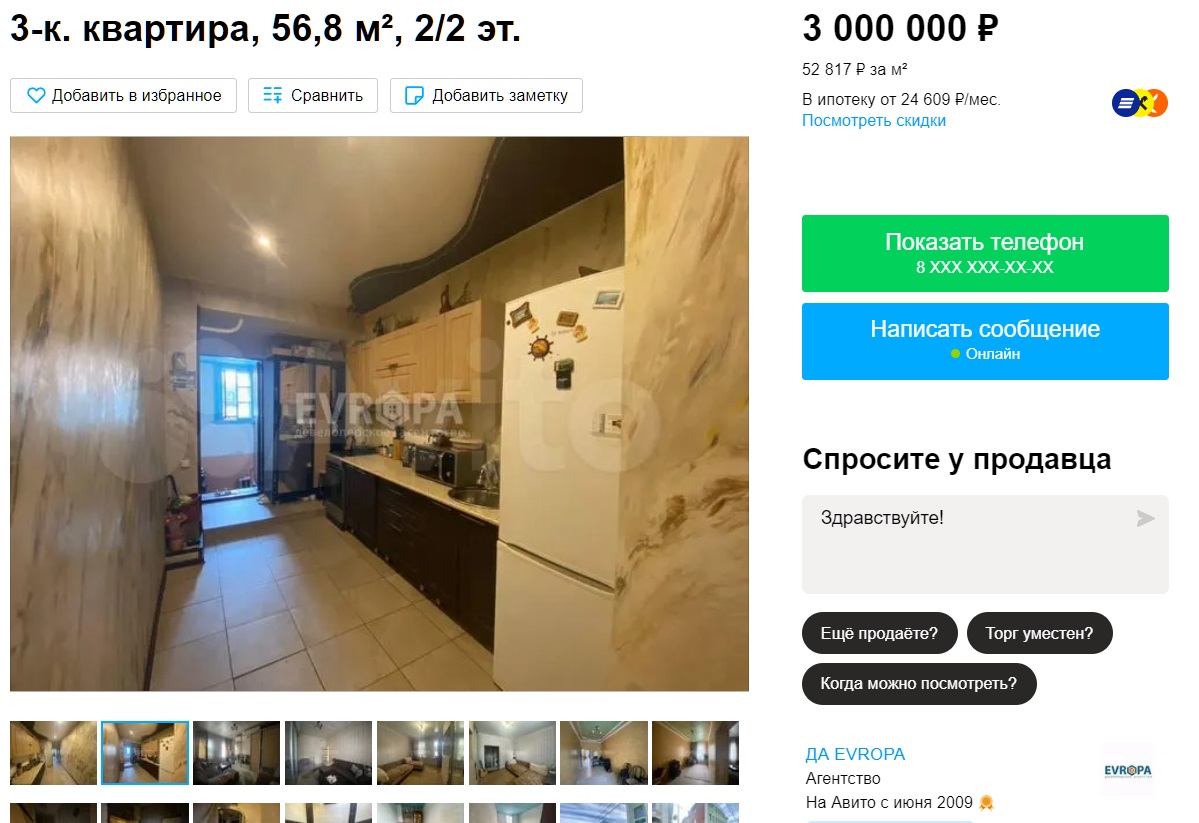Click the message field with Здравствуйте!

[x=985, y=544]
